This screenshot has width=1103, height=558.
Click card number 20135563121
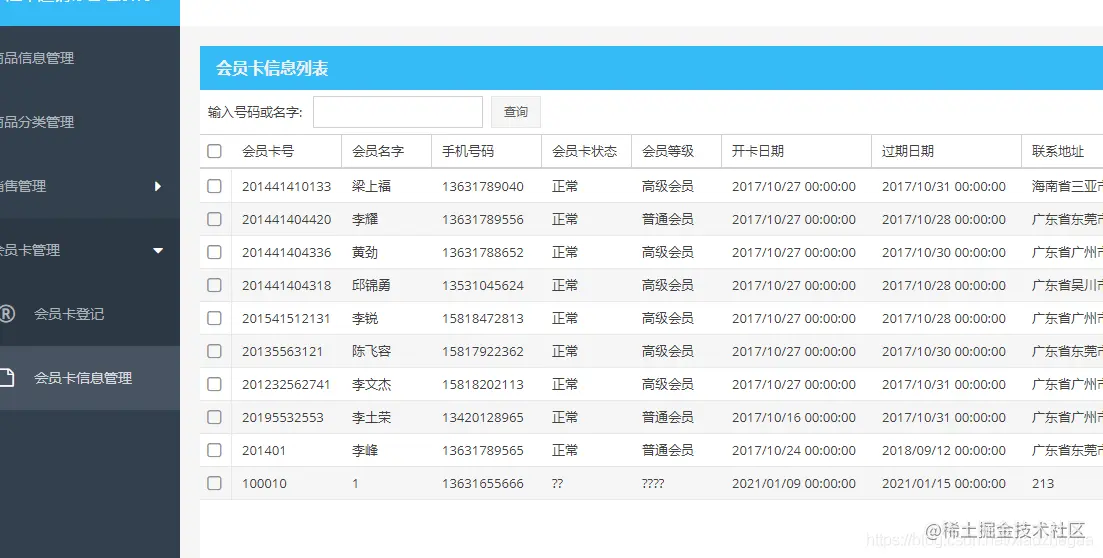click(x=282, y=352)
